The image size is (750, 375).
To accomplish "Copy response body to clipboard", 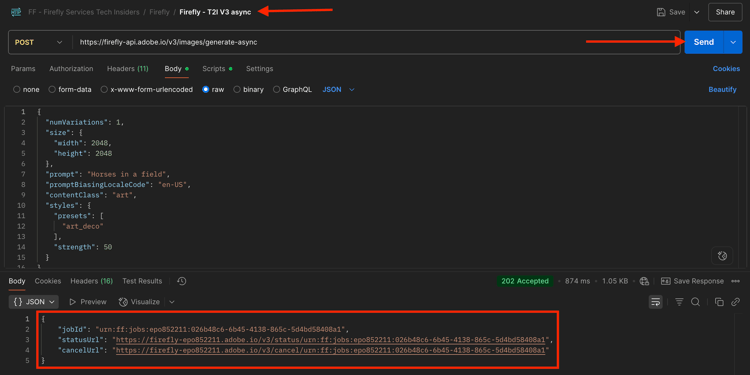I will point(719,302).
